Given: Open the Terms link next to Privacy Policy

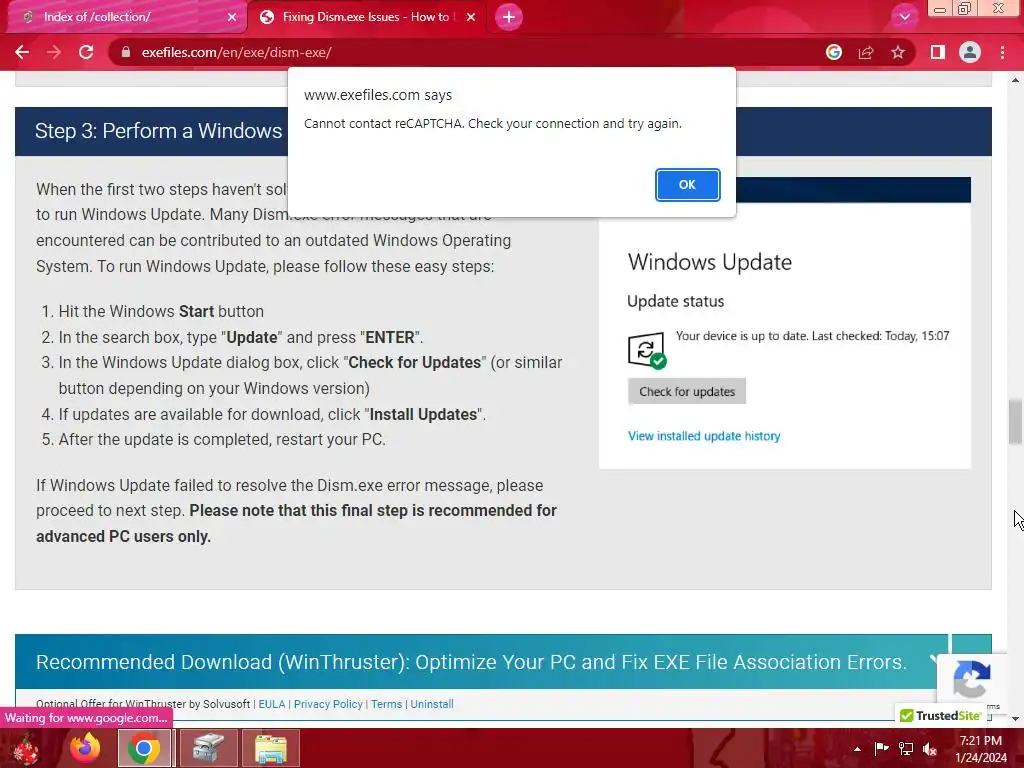Looking at the screenshot, I should [x=387, y=704].
